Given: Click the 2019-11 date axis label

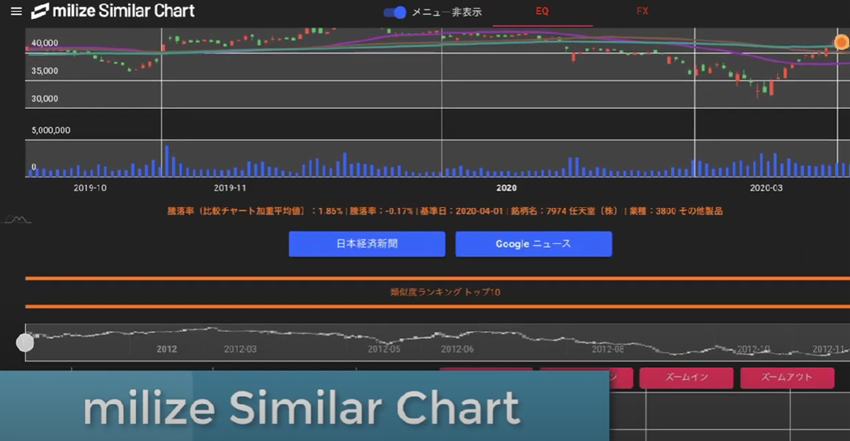Looking at the screenshot, I should [x=230, y=188].
